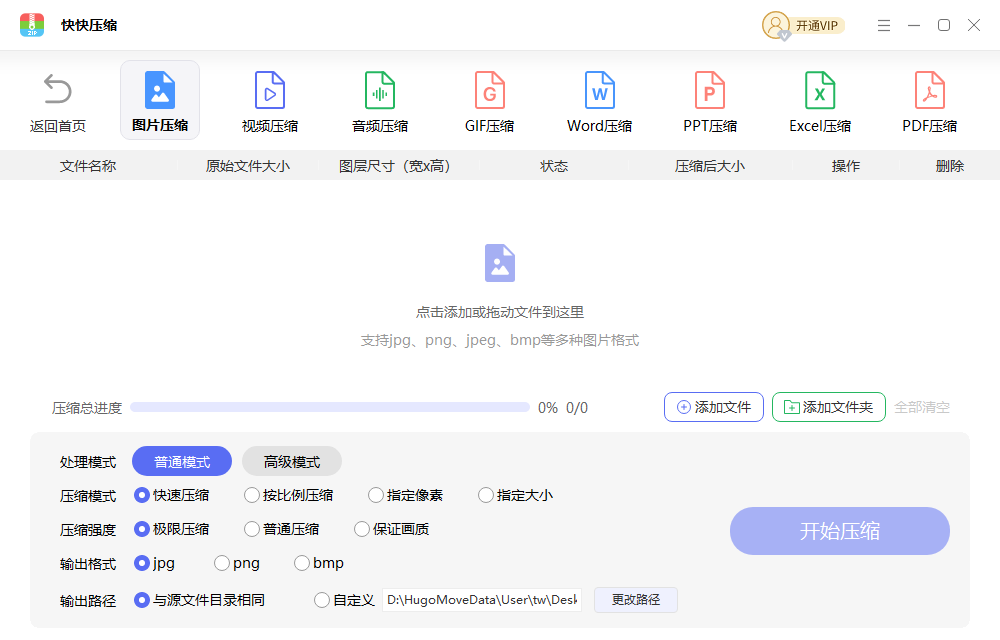Open the 视频压缩 video compression tool
The width and height of the screenshot is (1000, 640).
tap(270, 101)
